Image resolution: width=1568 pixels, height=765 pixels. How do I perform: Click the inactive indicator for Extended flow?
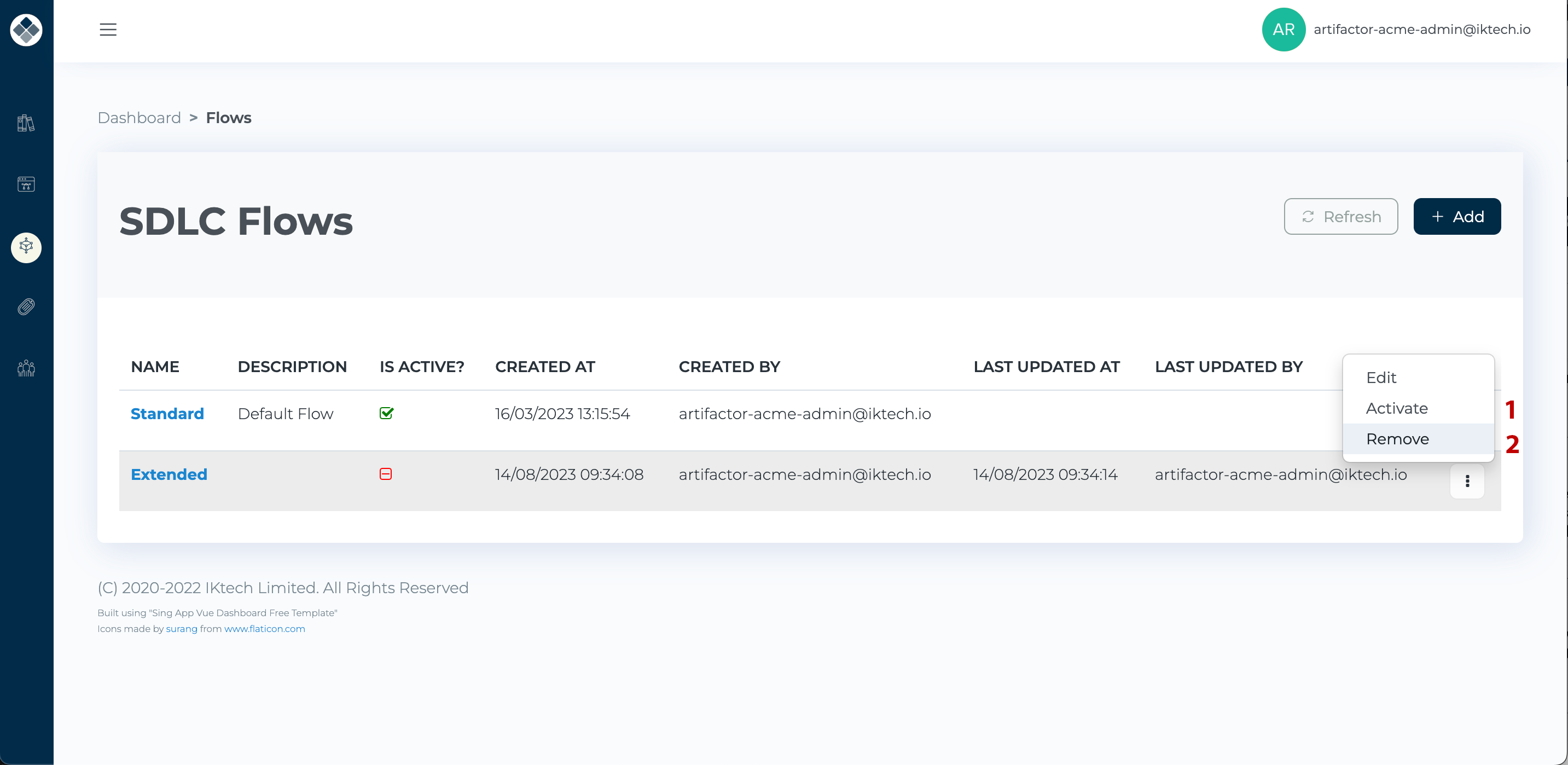(x=386, y=474)
